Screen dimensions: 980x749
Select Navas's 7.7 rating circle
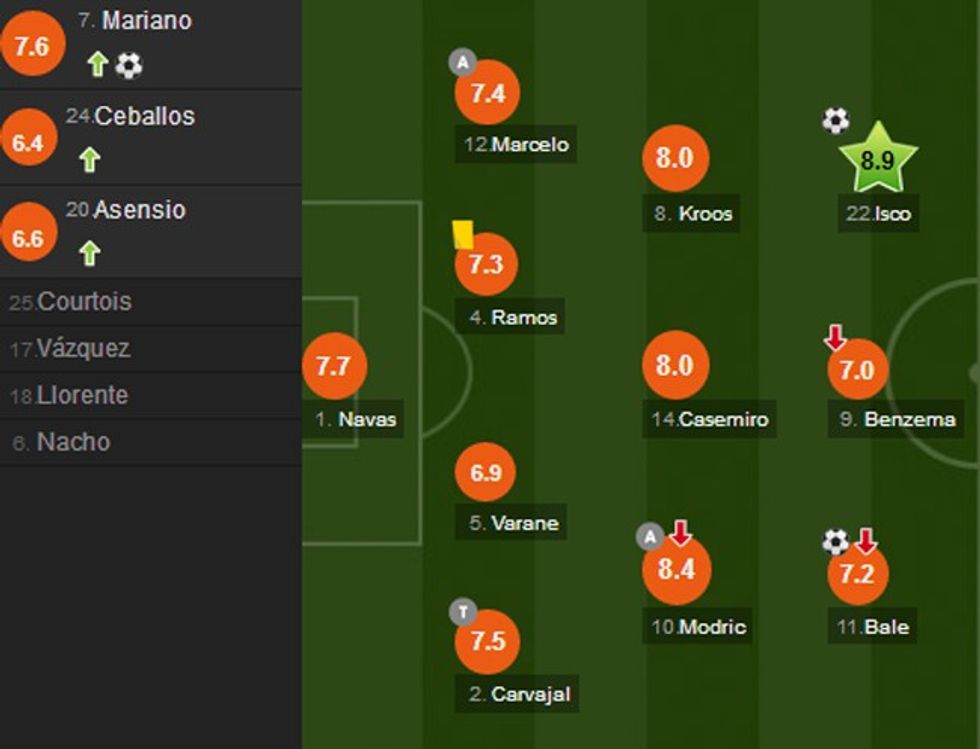[333, 366]
